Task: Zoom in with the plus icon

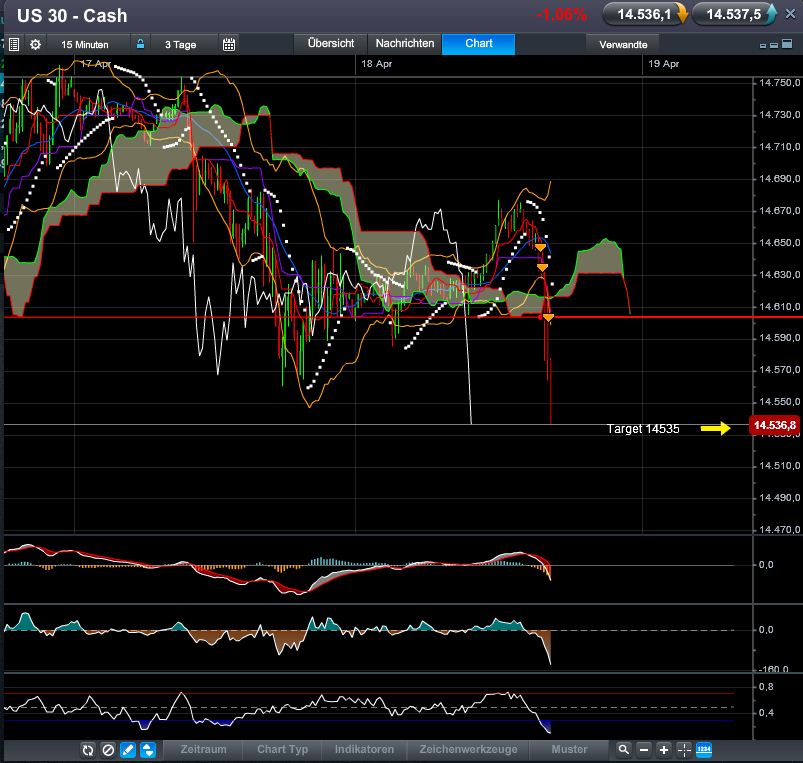Action: [663, 750]
